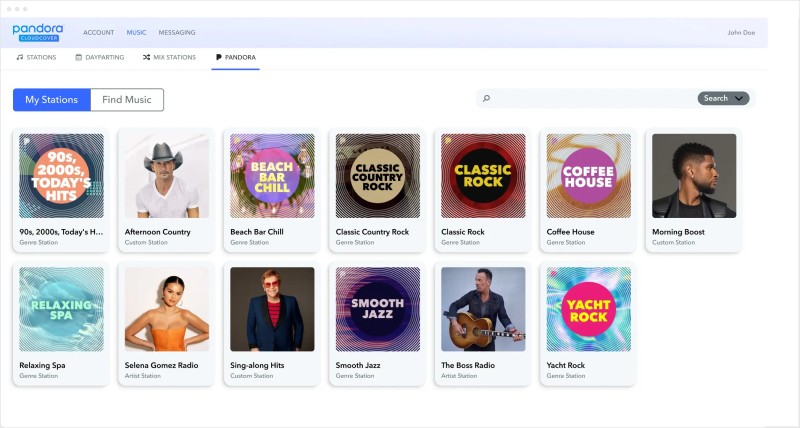Image resolution: width=800 pixels, height=428 pixels.
Task: Click the music note icon beside Stations
Action: (x=19, y=57)
